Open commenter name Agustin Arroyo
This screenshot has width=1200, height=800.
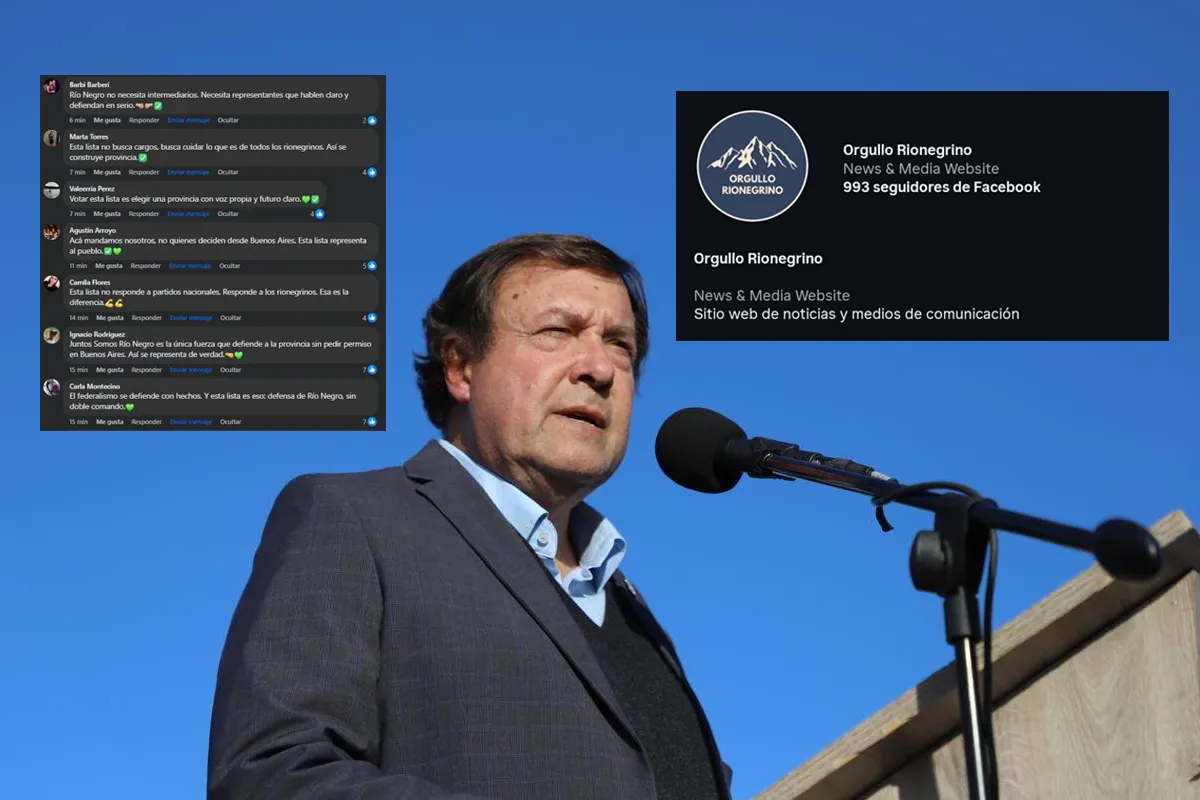(93, 230)
